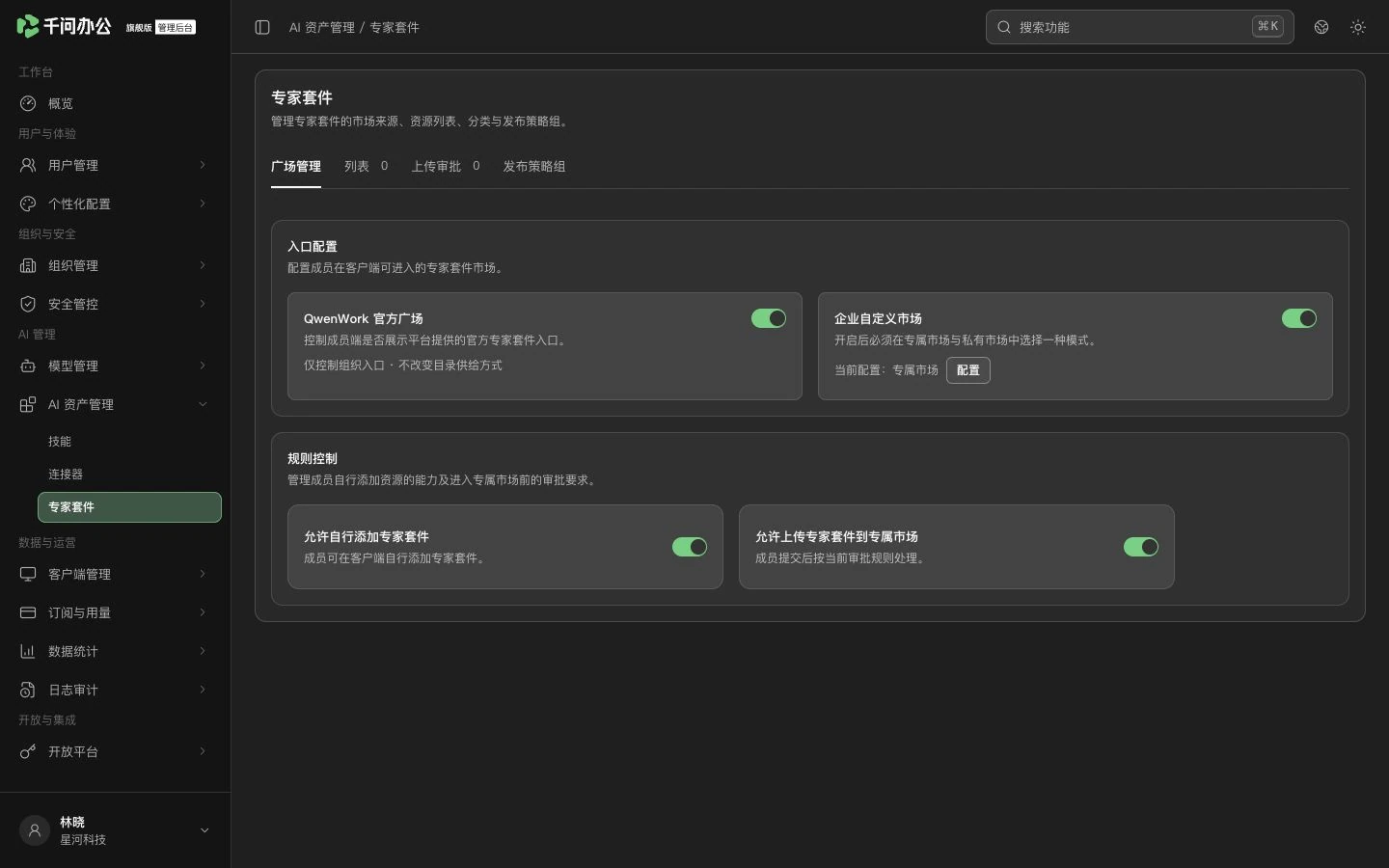
Task: Switch theme with sun icon
Action: 1358,27
